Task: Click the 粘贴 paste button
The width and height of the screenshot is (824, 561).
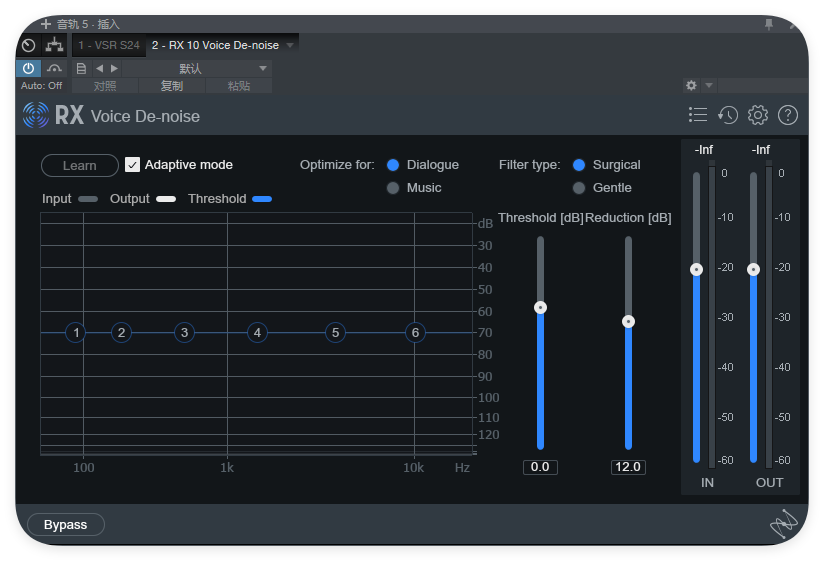Action: pyautogui.click(x=239, y=86)
